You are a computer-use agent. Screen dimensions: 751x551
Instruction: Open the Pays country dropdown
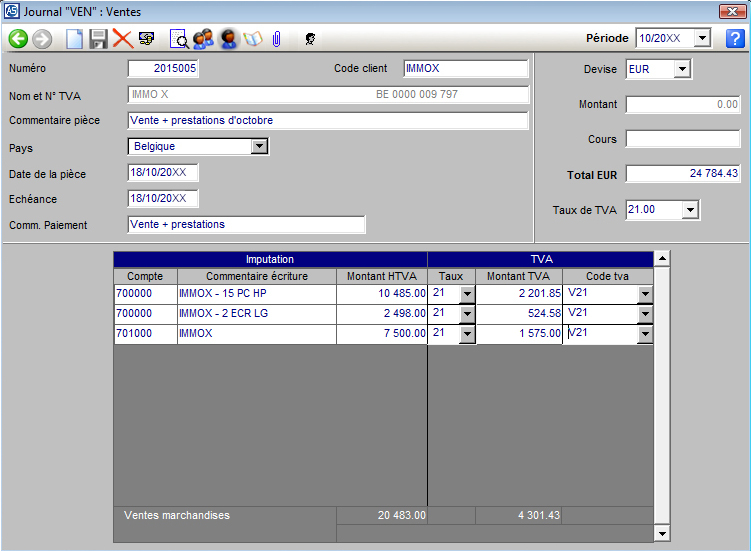point(259,146)
